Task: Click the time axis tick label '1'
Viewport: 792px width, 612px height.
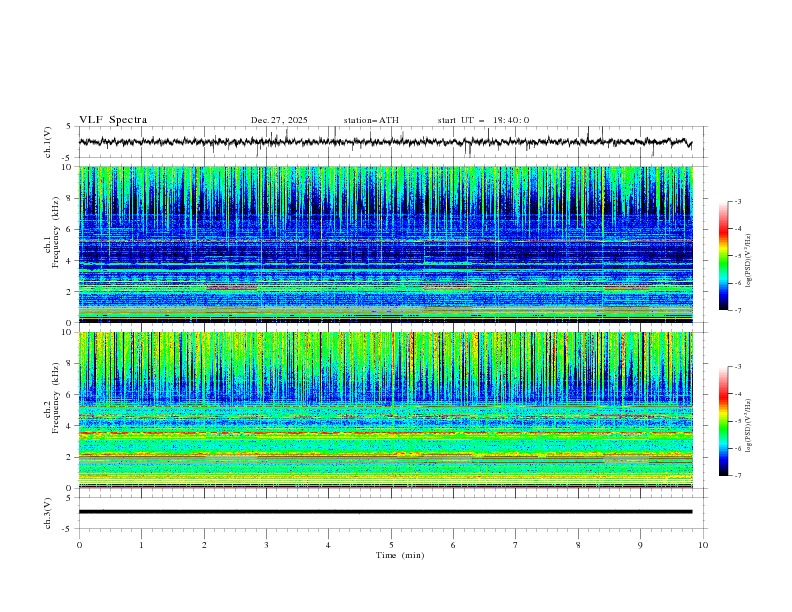Action: [141, 545]
